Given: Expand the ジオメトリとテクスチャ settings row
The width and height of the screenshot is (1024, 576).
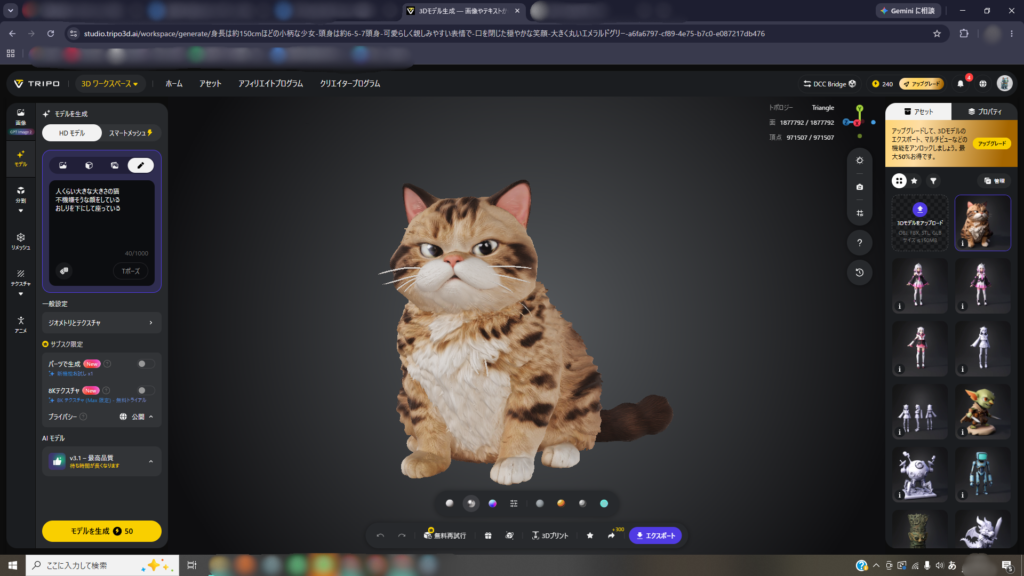Looking at the screenshot, I should click(x=101, y=323).
